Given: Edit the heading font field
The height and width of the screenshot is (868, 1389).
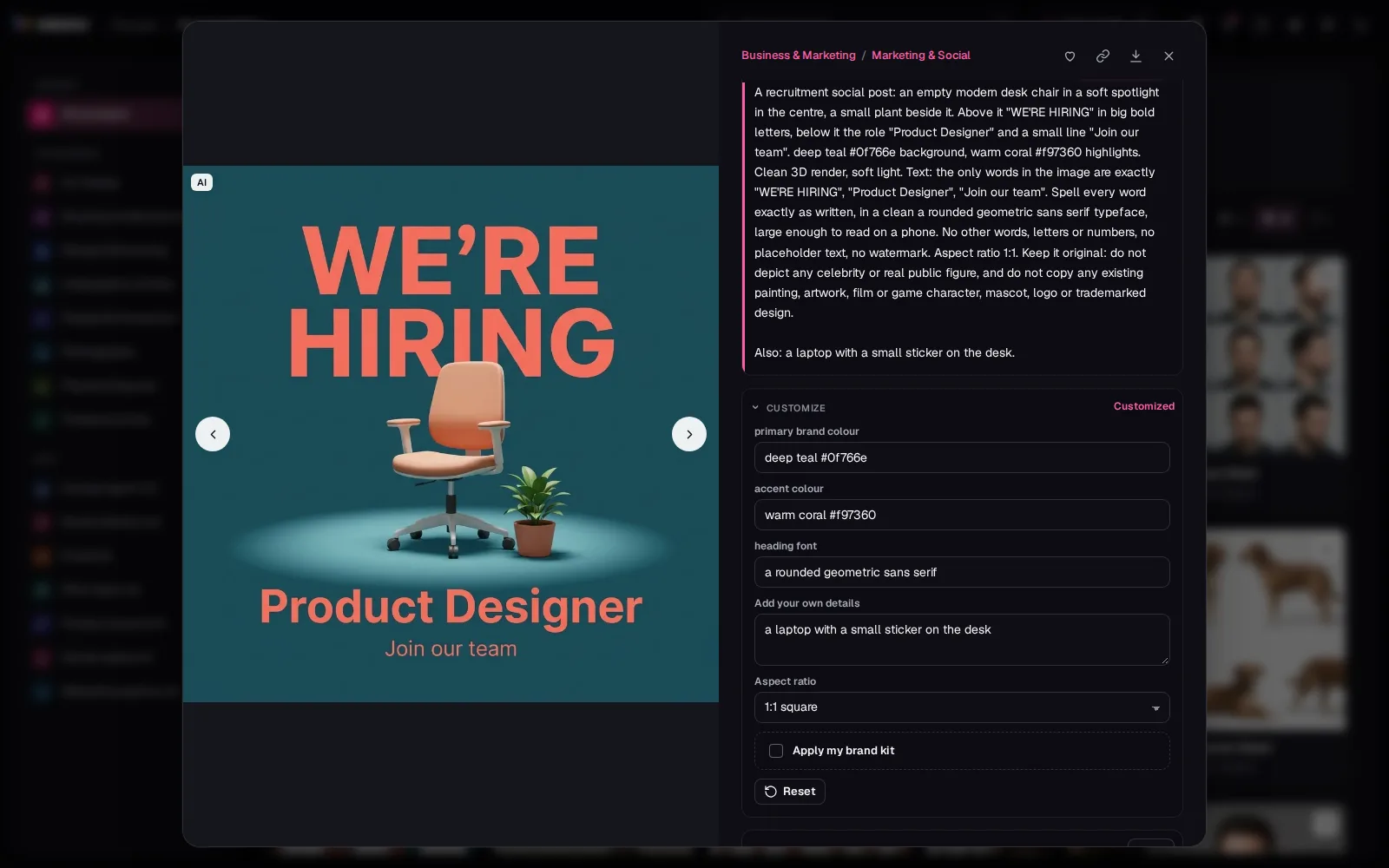Looking at the screenshot, I should [x=962, y=572].
